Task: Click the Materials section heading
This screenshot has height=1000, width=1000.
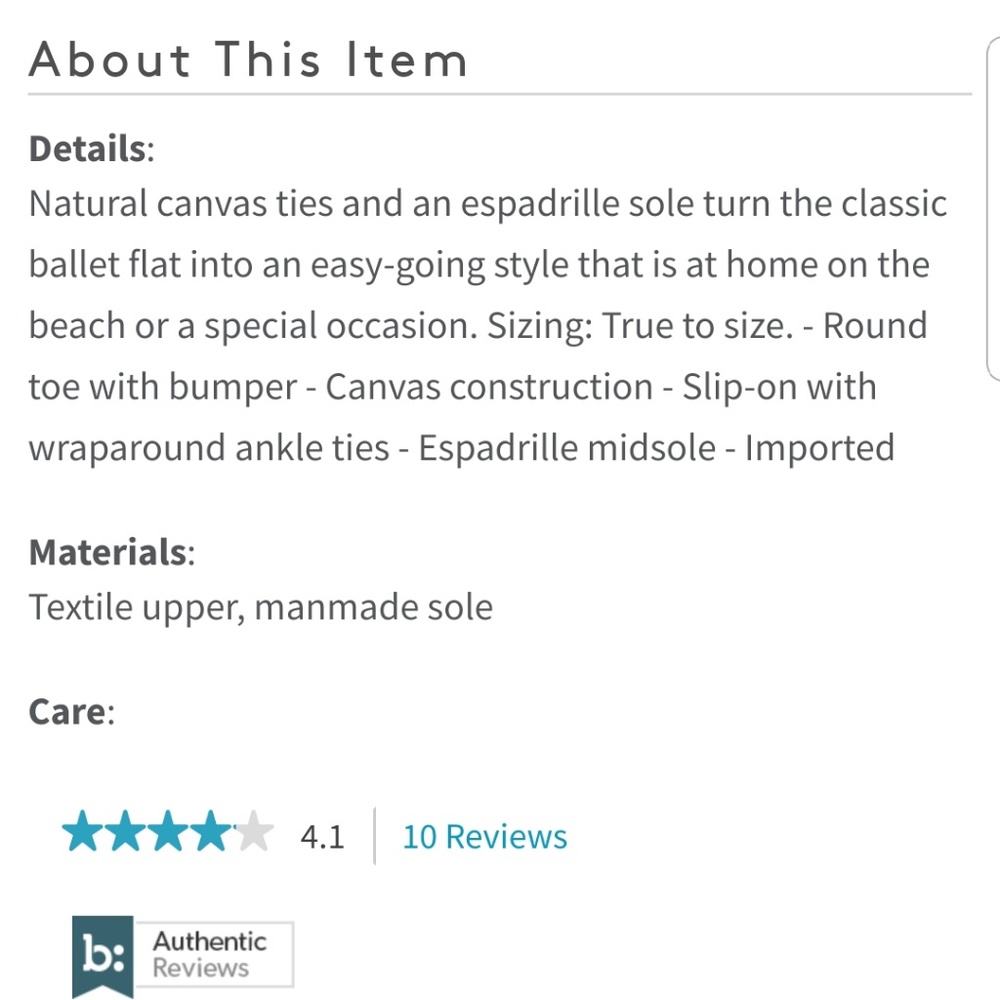Action: (x=110, y=551)
